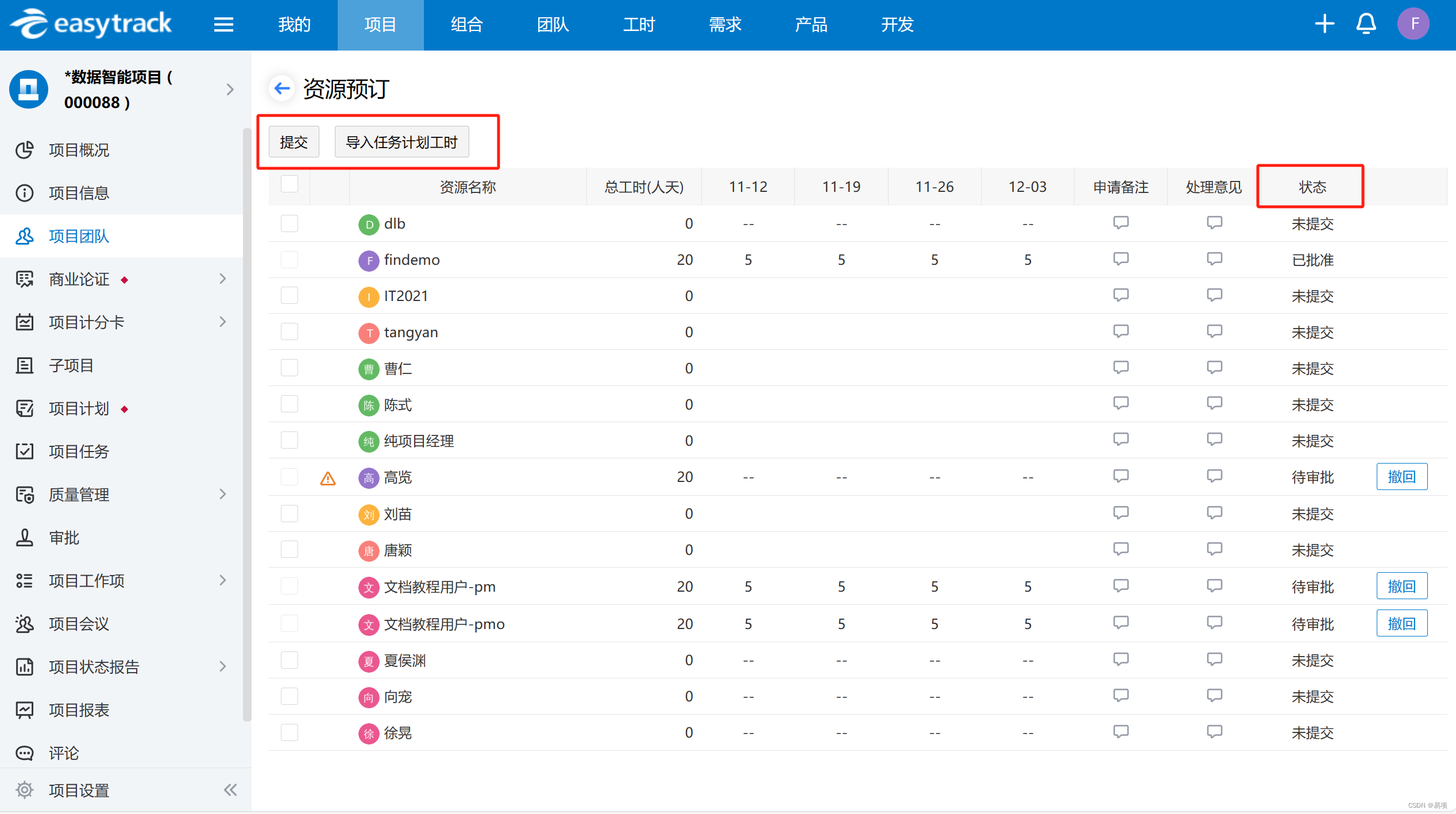
Task: Switch to the 需求 top tab
Action: (725, 25)
